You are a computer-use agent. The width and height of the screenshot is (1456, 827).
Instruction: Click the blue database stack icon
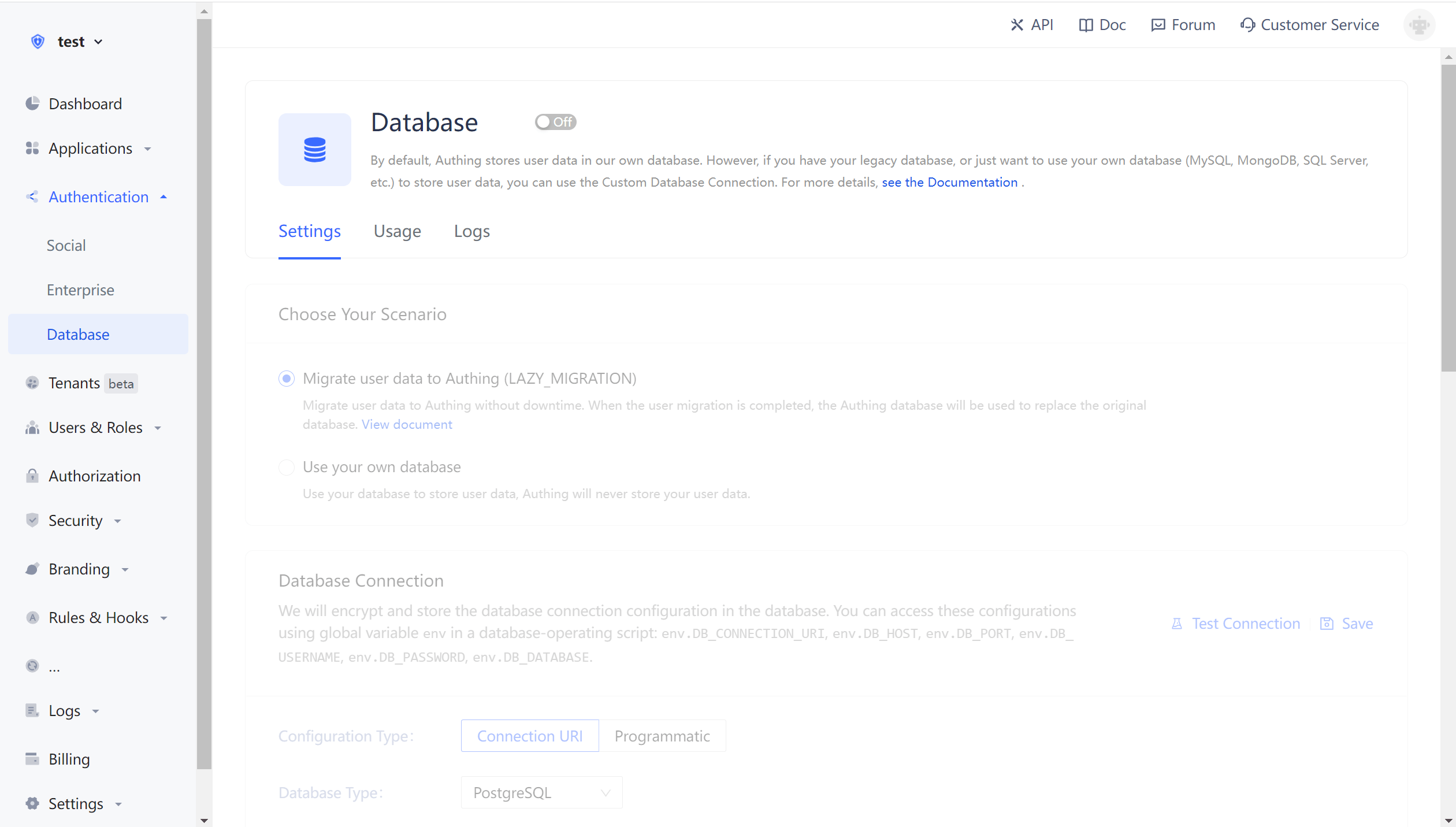315,150
